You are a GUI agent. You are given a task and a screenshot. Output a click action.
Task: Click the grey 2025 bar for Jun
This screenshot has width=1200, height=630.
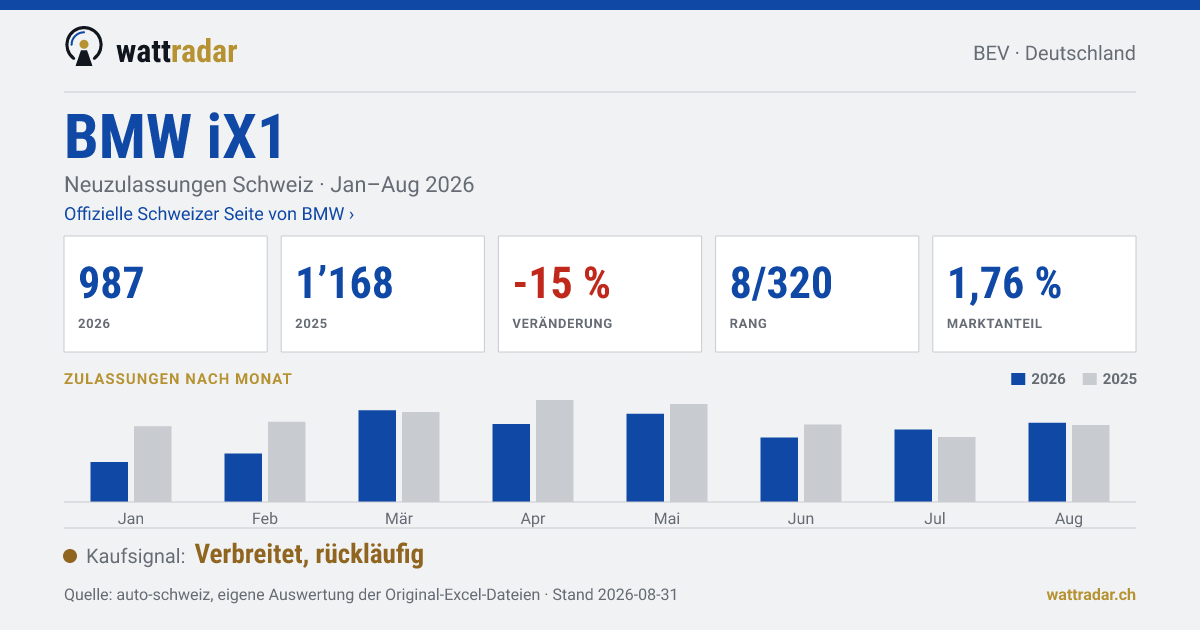[823, 463]
